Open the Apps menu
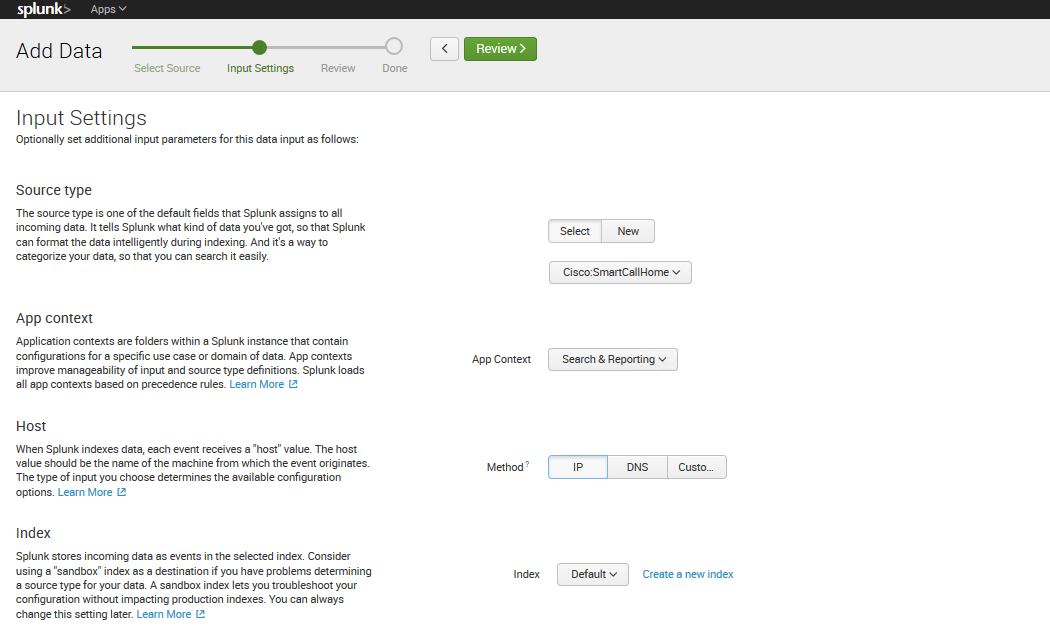Screen dimensions: 1050x637 tap(108, 9)
